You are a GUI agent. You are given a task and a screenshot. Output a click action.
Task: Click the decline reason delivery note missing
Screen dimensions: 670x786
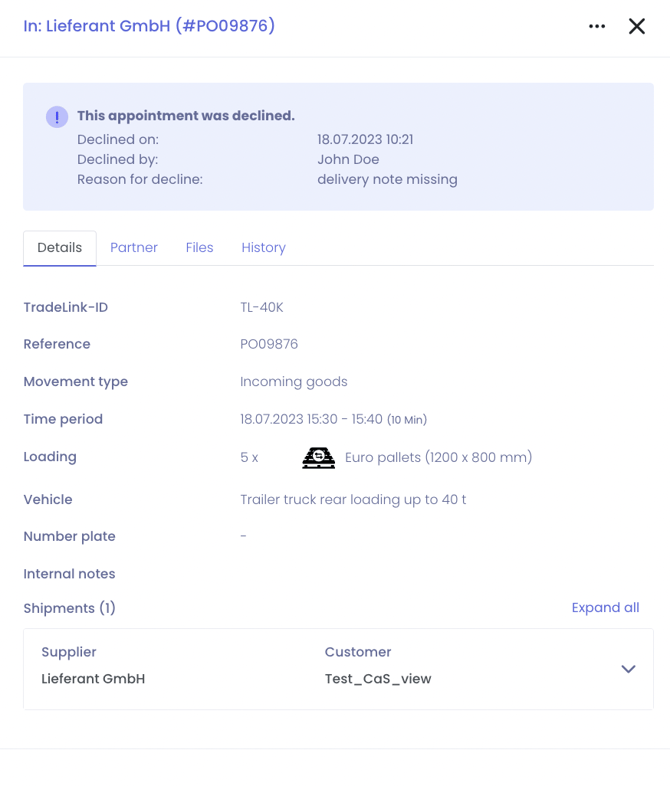pos(387,180)
